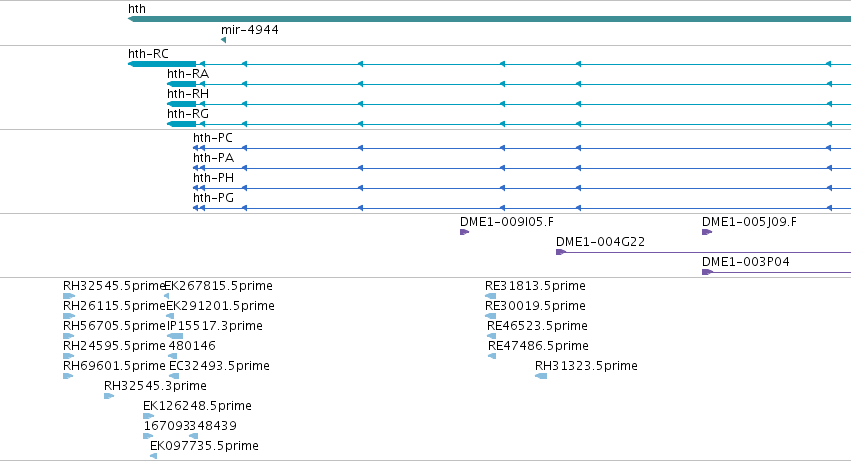
Task: Click the RE46523.5prime label
Action: pos(537,326)
